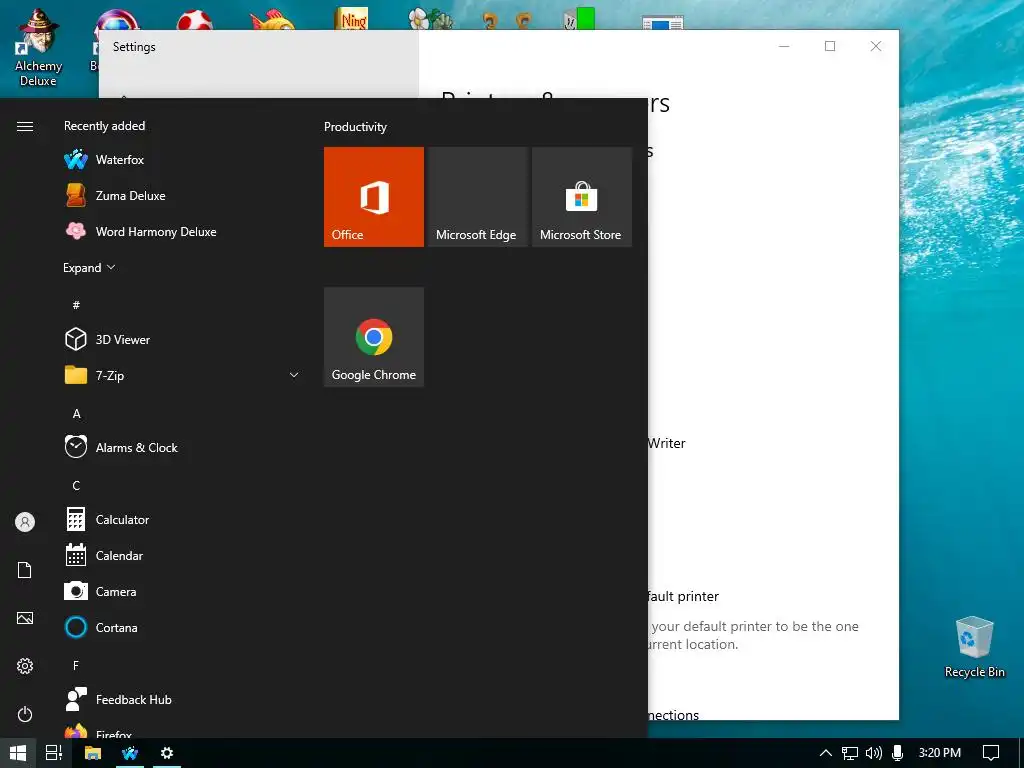Expand the 7-Zip folder chevron

tap(294, 376)
